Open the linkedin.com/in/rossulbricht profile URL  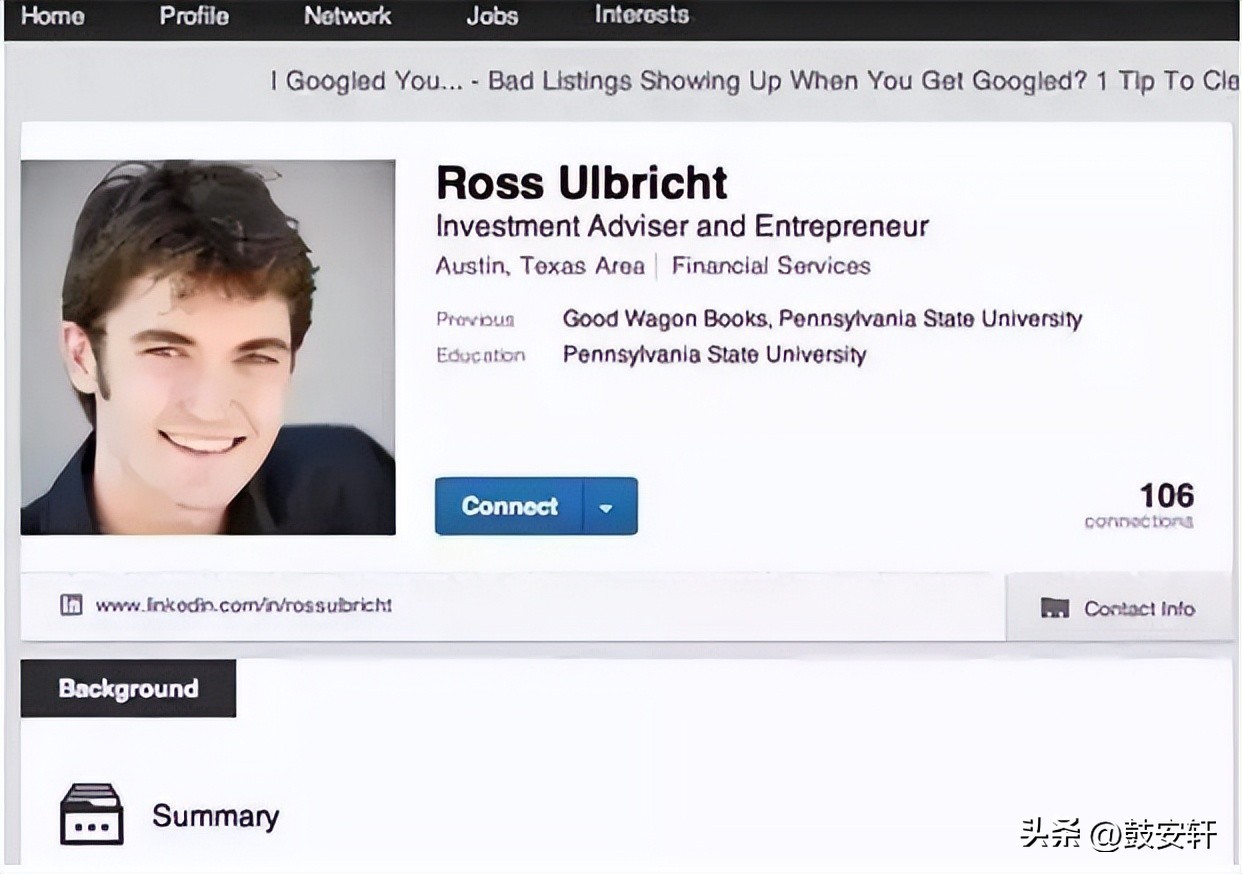243,605
